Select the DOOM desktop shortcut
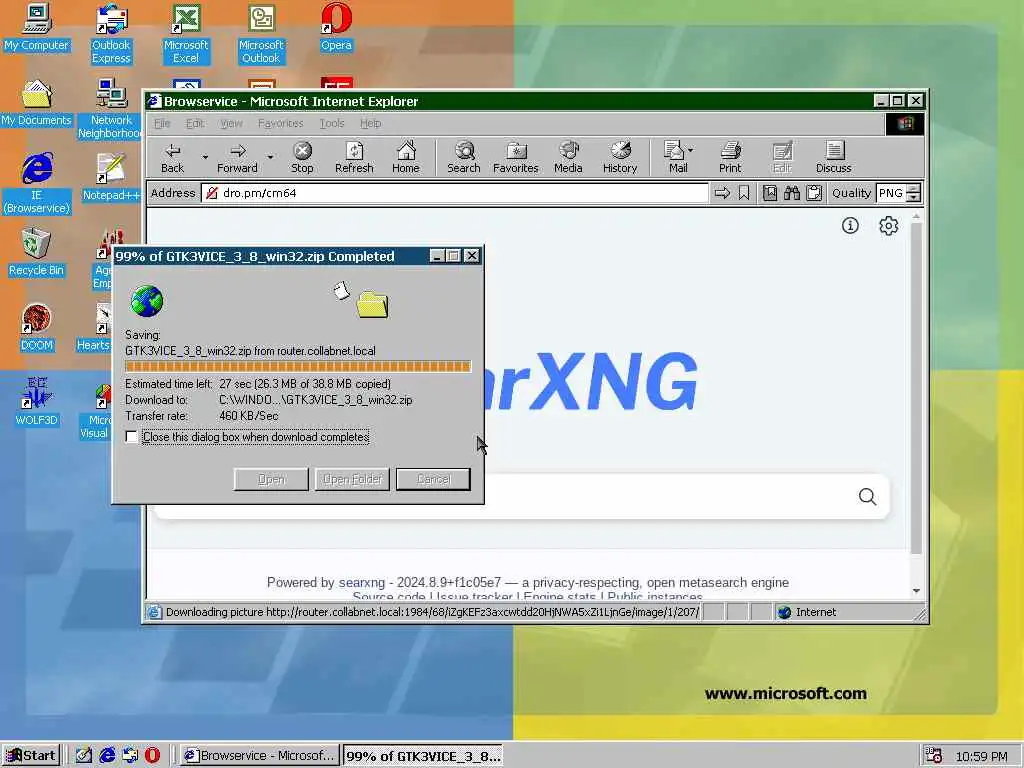 [x=36, y=328]
